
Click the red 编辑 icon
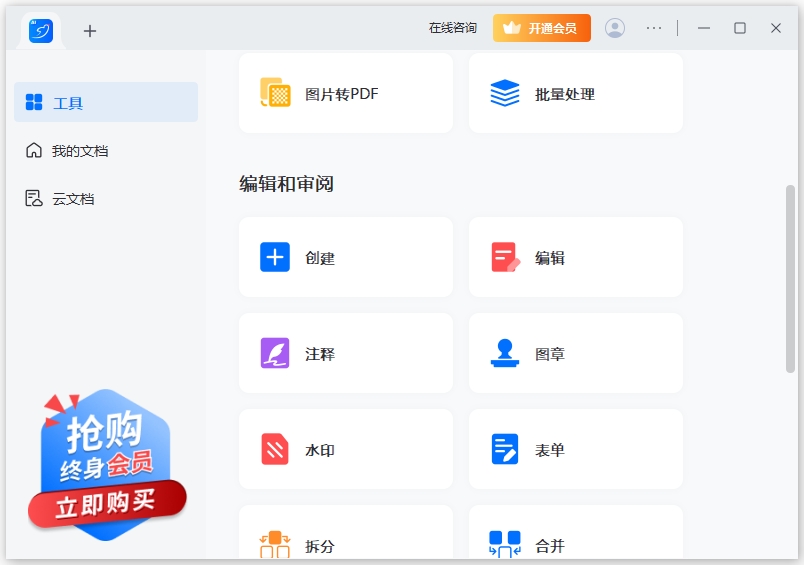[x=506, y=257]
